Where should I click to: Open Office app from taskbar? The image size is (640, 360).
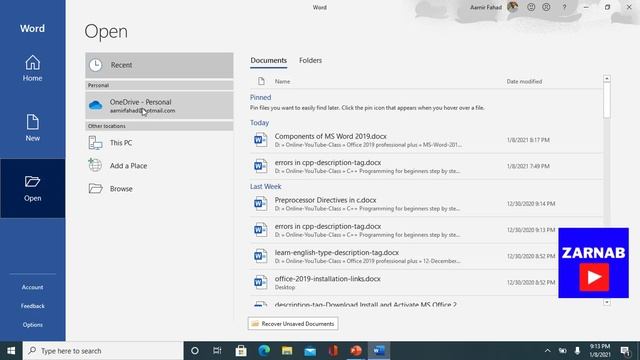tap(333, 351)
